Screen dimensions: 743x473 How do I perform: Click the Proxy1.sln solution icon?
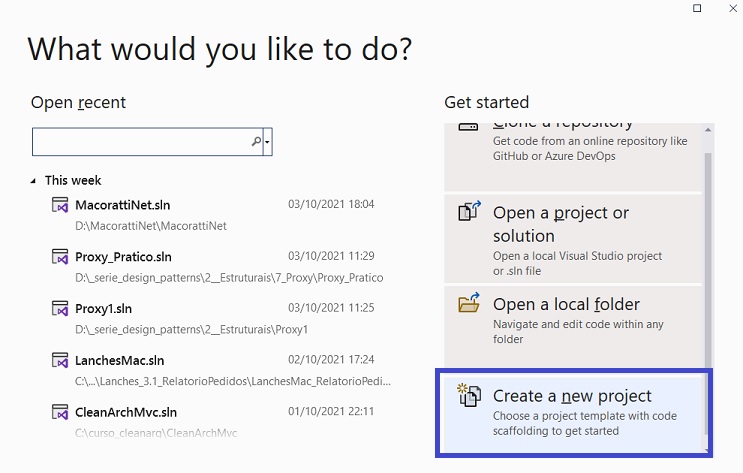[x=60, y=309]
